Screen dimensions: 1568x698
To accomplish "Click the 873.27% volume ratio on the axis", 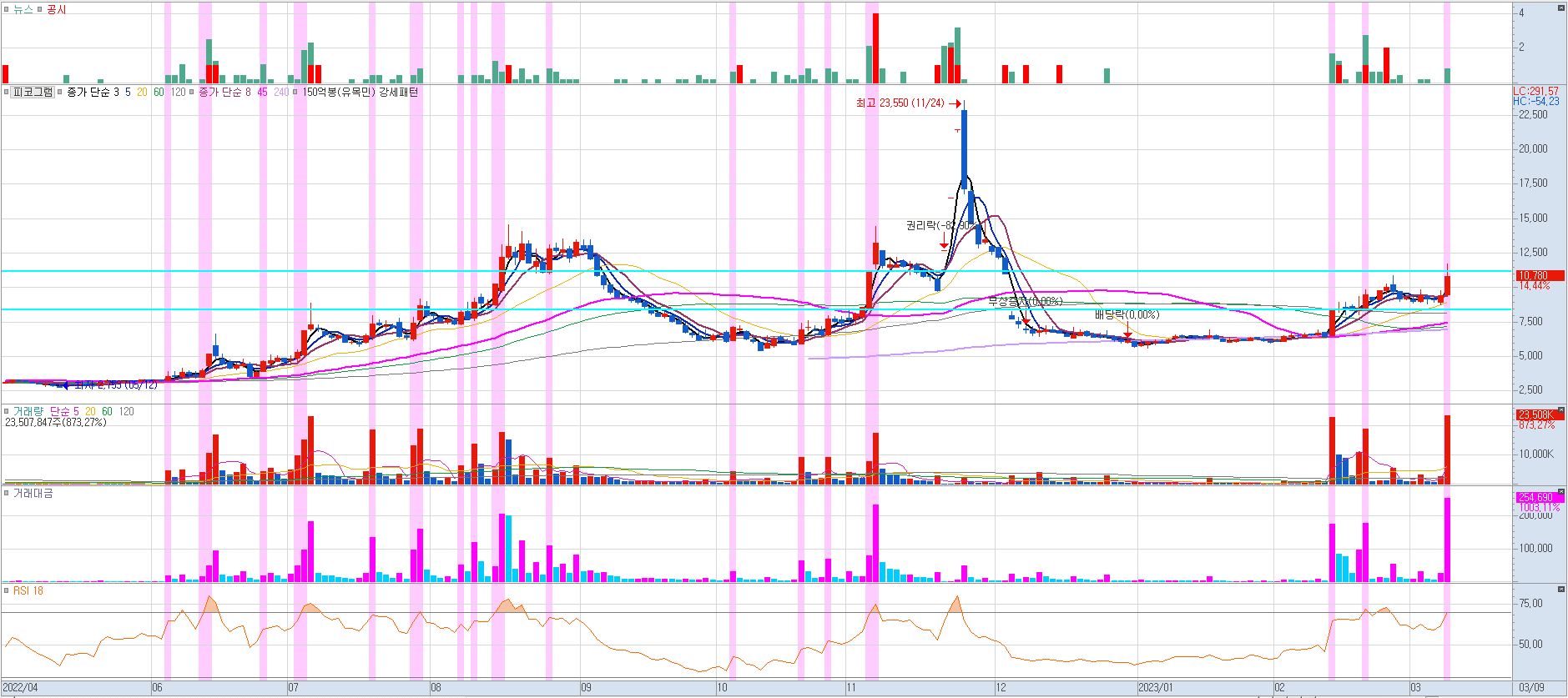I will (1536, 424).
